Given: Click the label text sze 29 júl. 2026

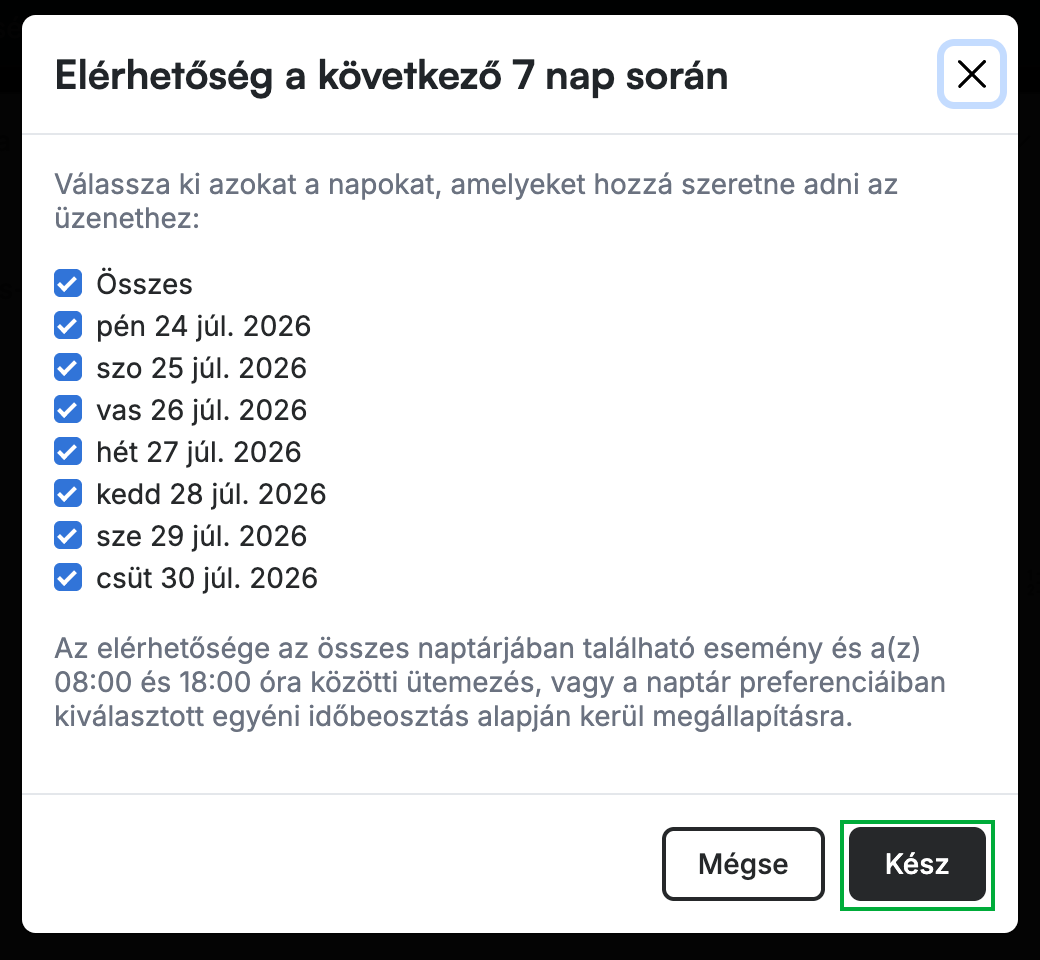Looking at the screenshot, I should coord(202,536).
